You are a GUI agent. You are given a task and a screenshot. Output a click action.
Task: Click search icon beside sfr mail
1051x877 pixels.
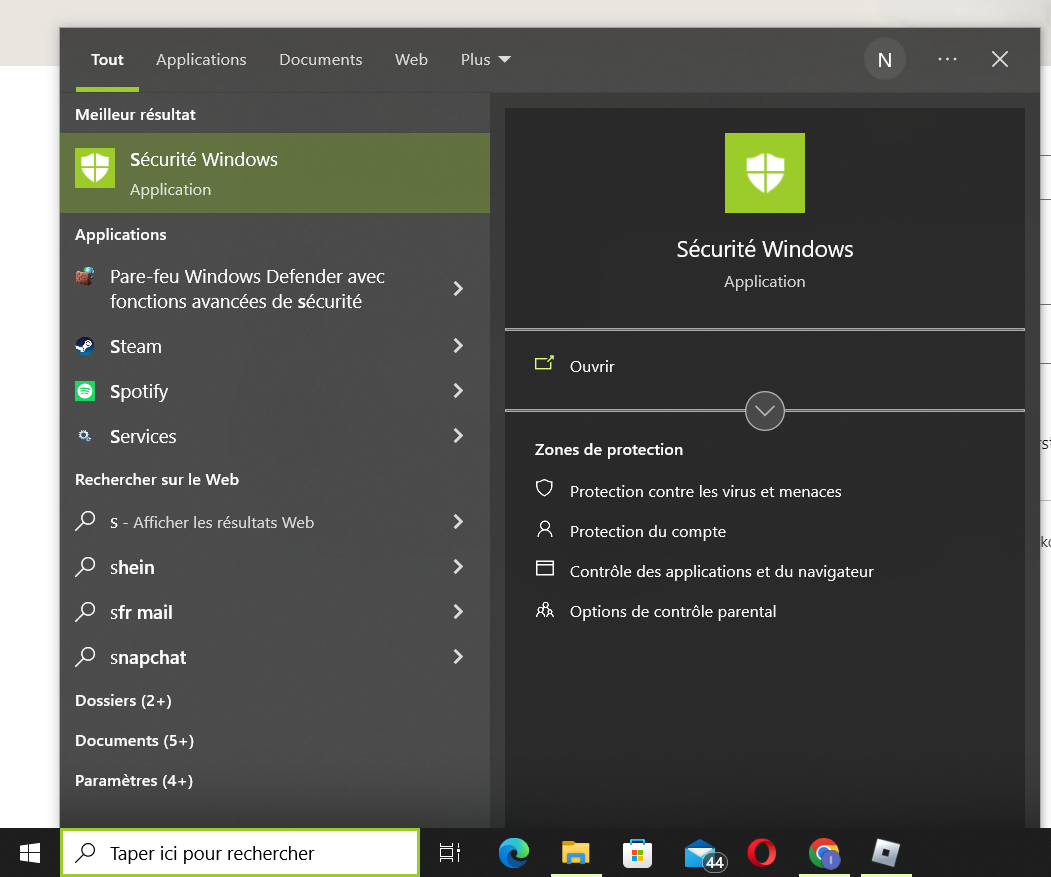(x=85, y=611)
